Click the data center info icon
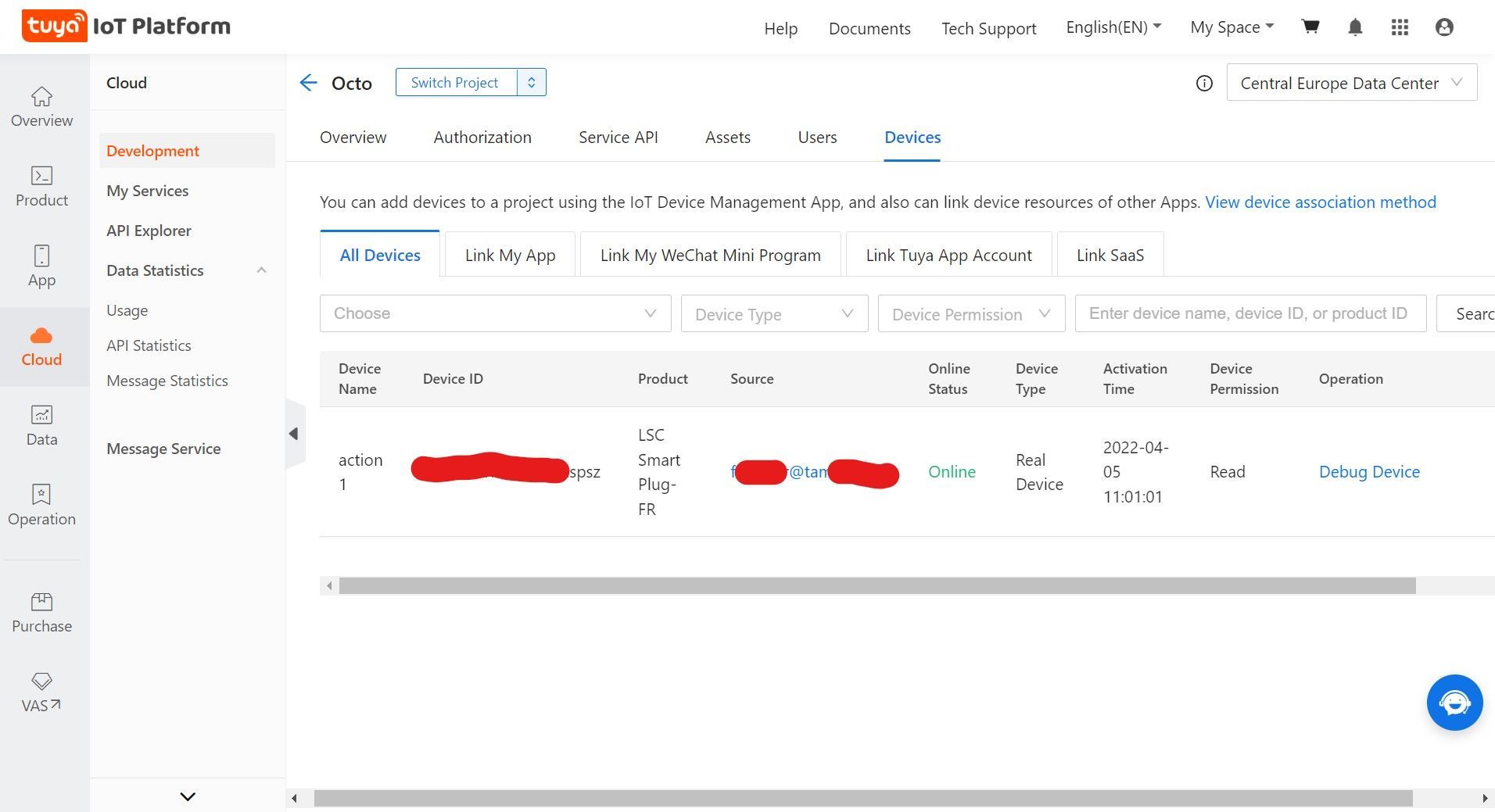This screenshot has width=1495, height=812. click(x=1204, y=84)
